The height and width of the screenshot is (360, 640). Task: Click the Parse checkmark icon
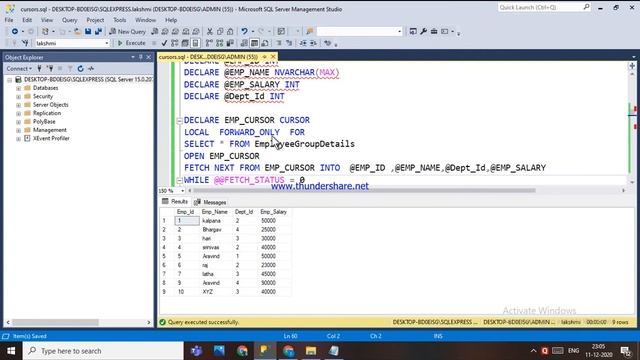click(x=164, y=43)
